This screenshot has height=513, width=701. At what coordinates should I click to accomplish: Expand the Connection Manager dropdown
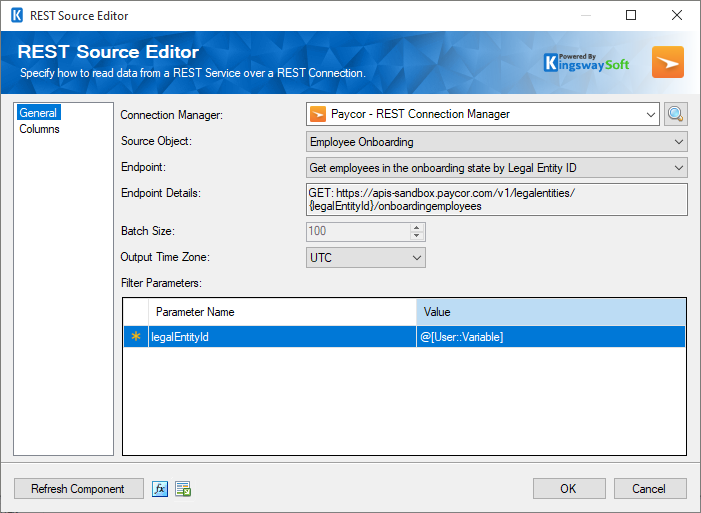(650, 114)
